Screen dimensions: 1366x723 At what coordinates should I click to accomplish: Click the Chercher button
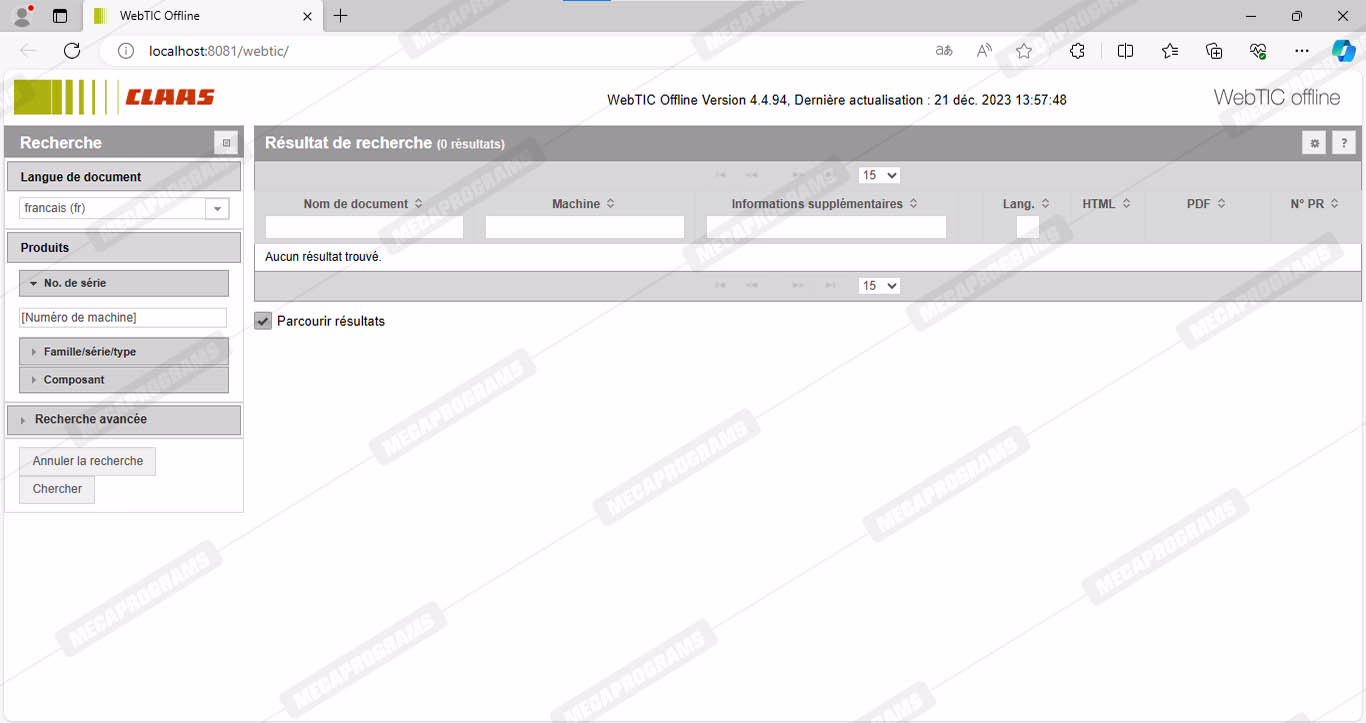click(x=57, y=489)
